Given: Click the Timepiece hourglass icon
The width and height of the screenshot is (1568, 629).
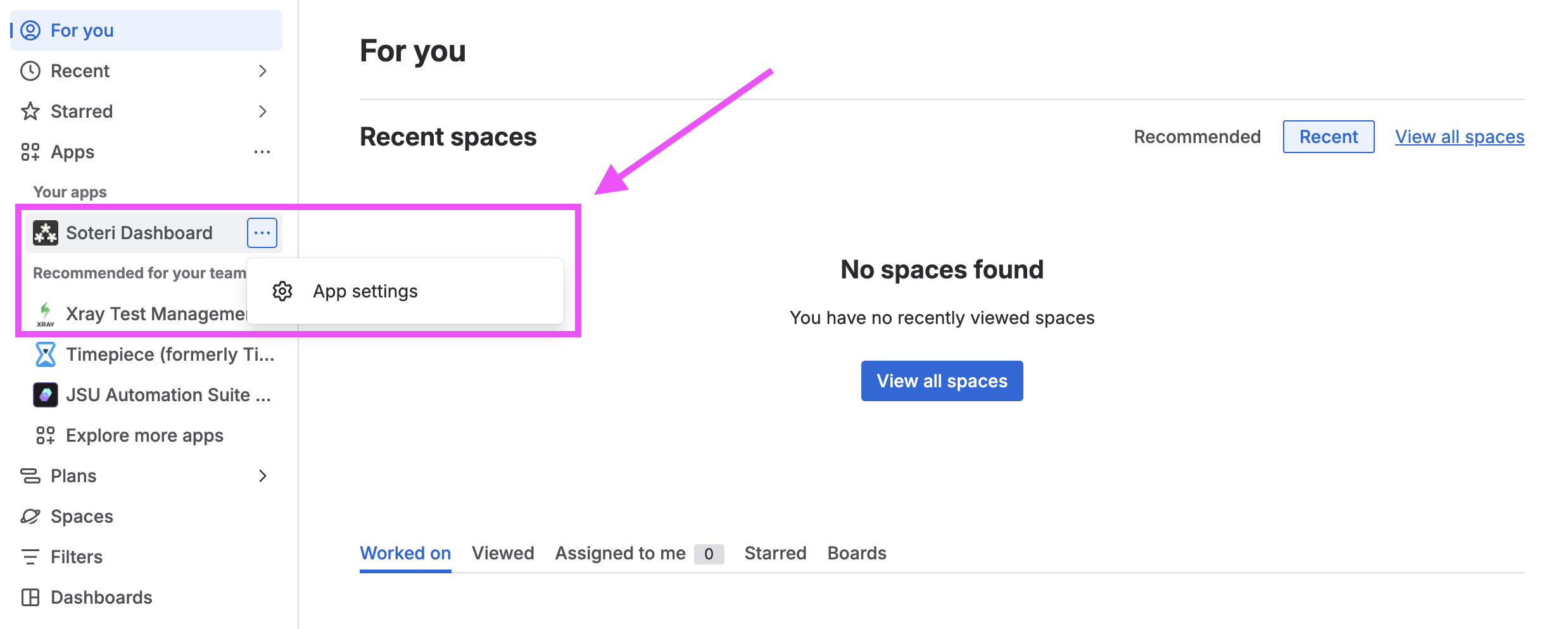Looking at the screenshot, I should click(x=46, y=354).
